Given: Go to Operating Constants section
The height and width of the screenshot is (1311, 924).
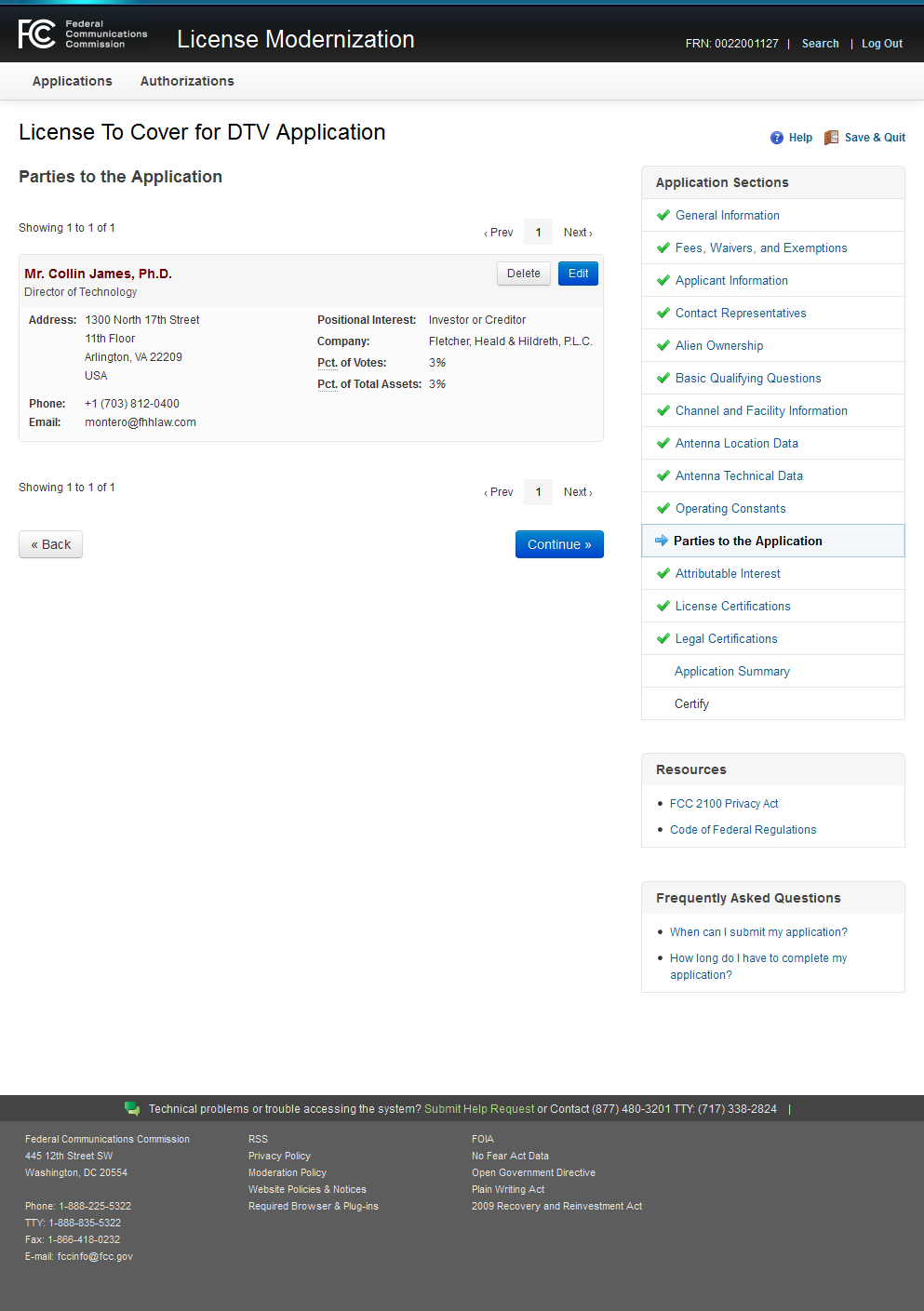Looking at the screenshot, I should click(x=730, y=508).
